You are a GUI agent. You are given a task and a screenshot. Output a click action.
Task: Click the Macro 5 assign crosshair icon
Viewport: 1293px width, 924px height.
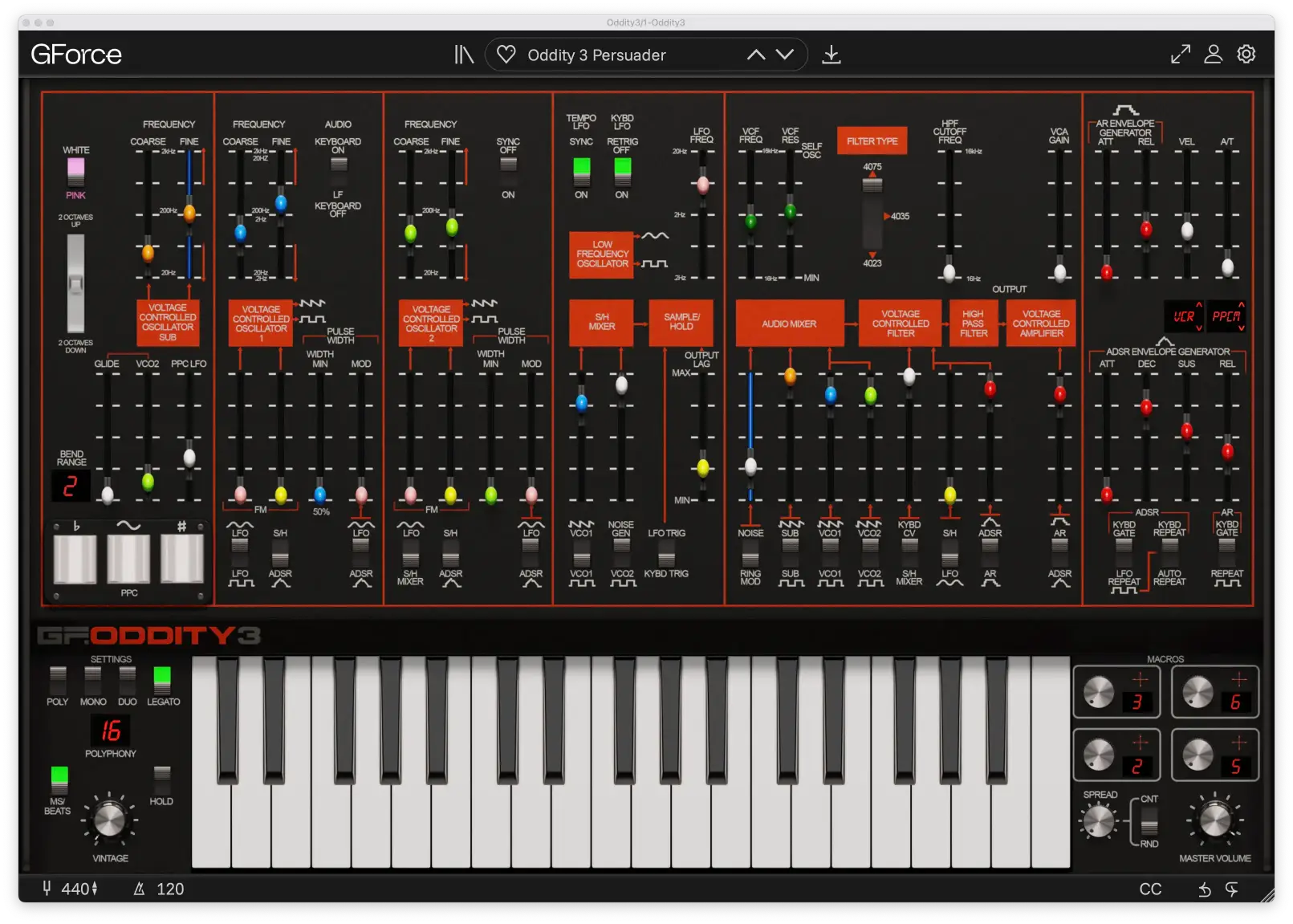tap(1239, 742)
